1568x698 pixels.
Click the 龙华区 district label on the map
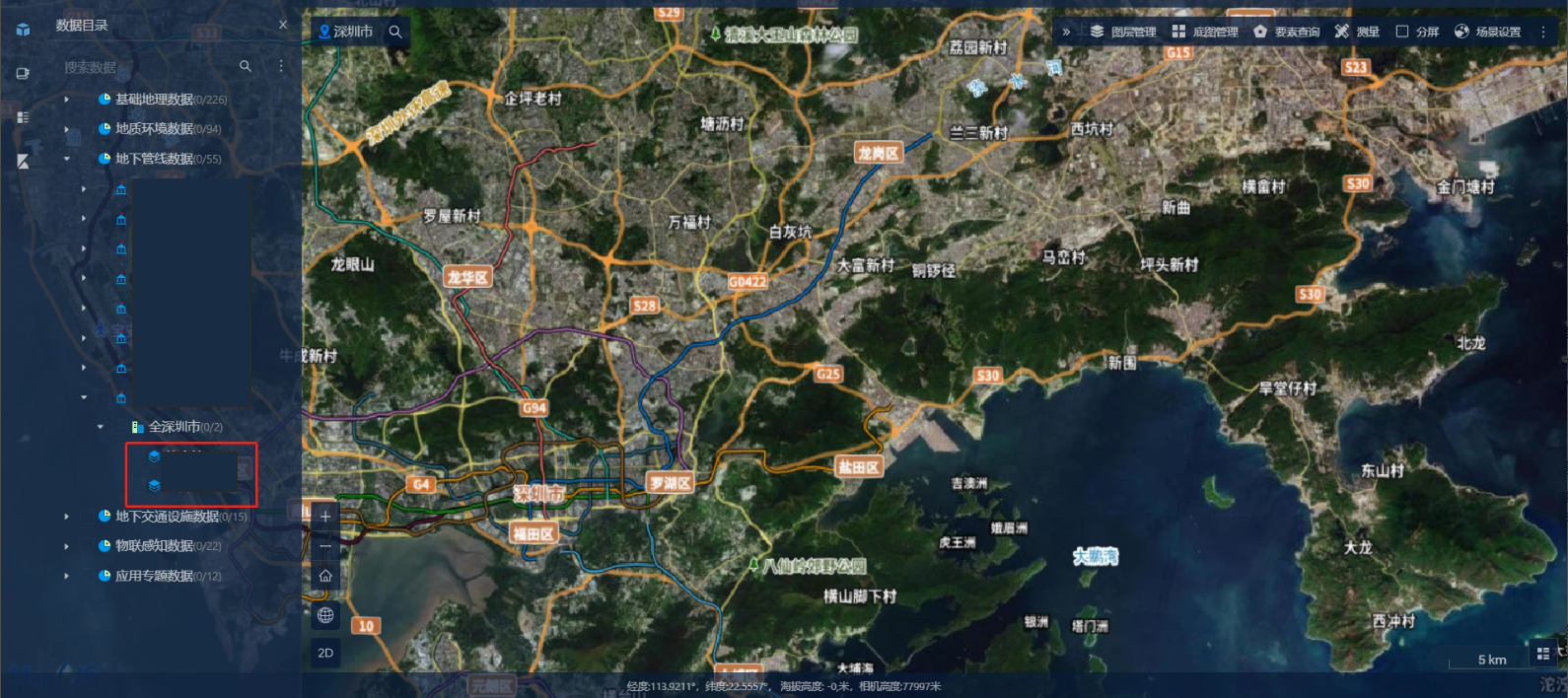click(x=467, y=277)
